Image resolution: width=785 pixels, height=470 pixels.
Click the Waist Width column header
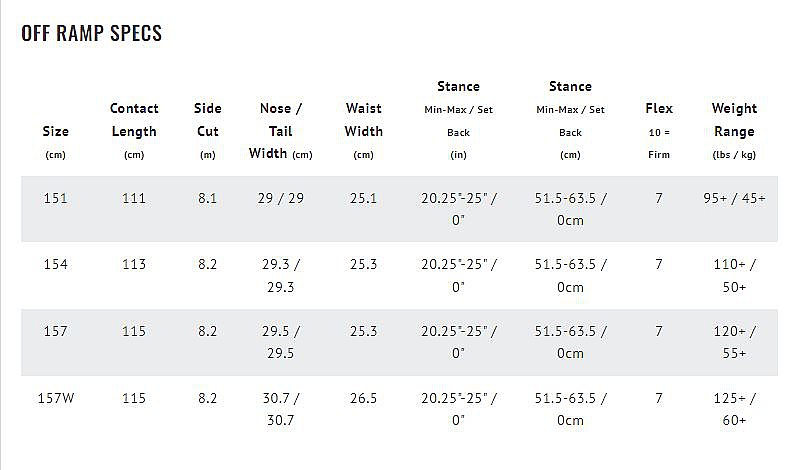(363, 120)
